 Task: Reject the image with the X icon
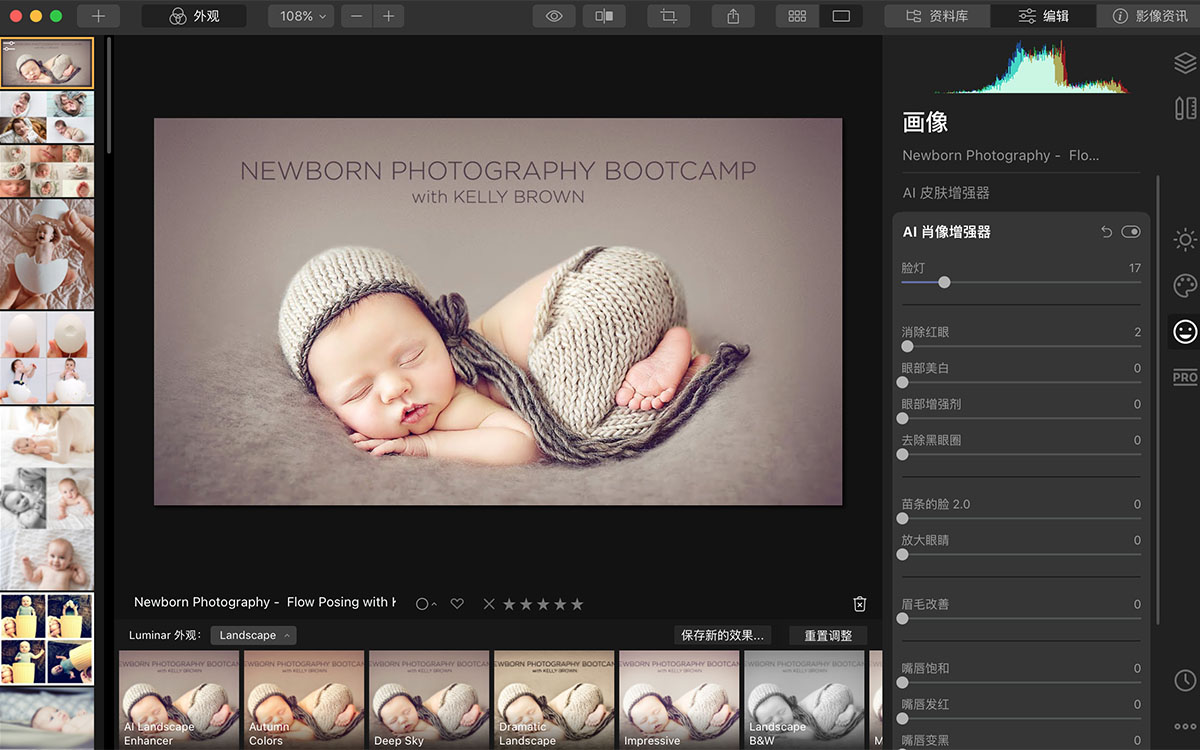pyautogui.click(x=489, y=604)
